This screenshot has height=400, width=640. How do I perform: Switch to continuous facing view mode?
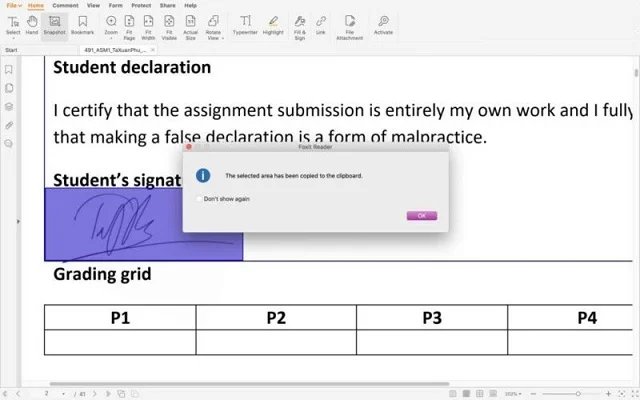493,394
